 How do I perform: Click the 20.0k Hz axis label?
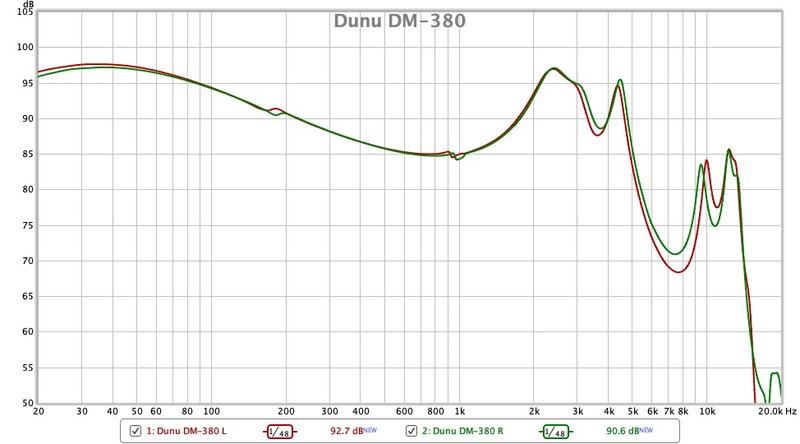coord(777,411)
